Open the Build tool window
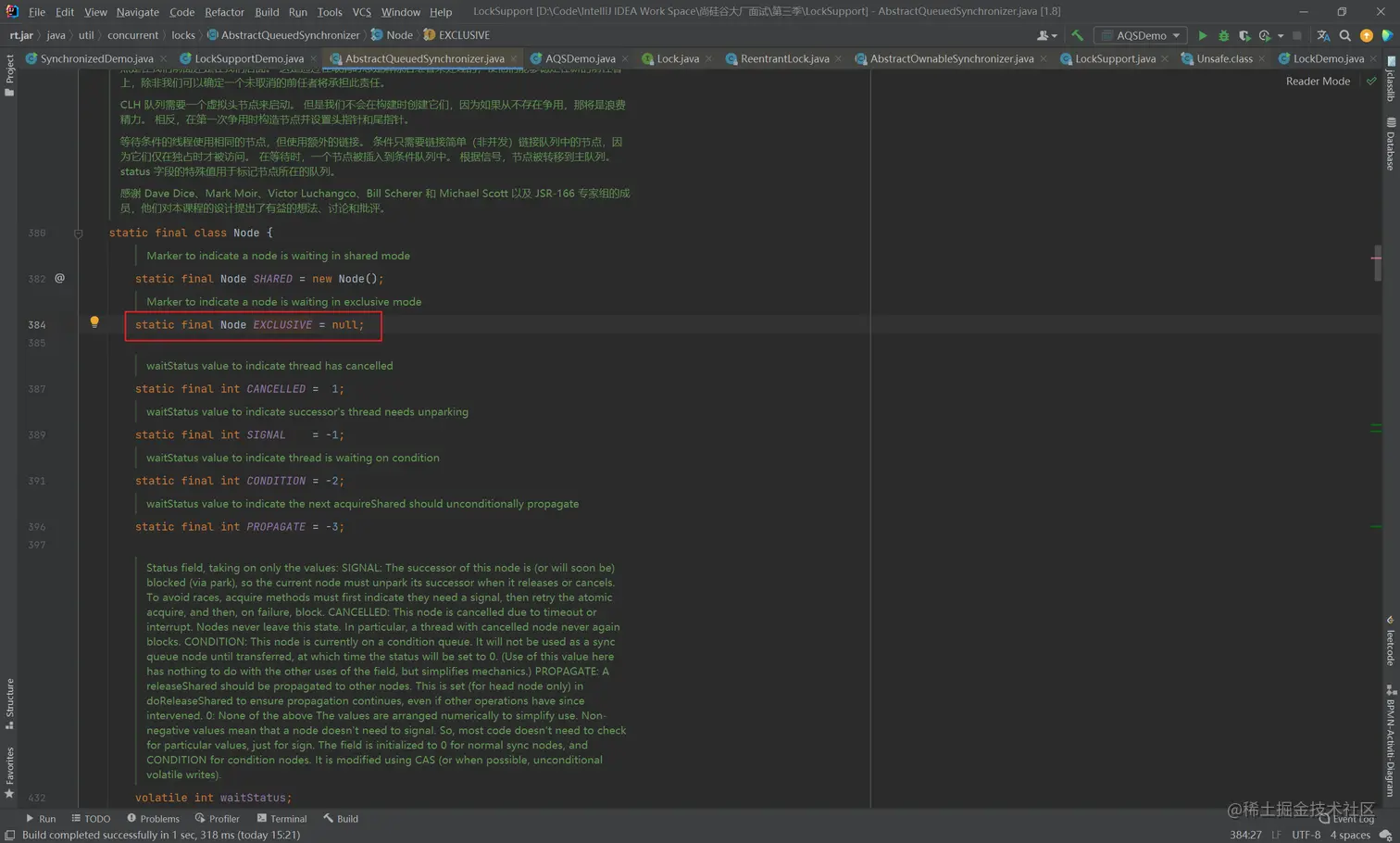The width and height of the screenshot is (1400, 843). (x=341, y=819)
